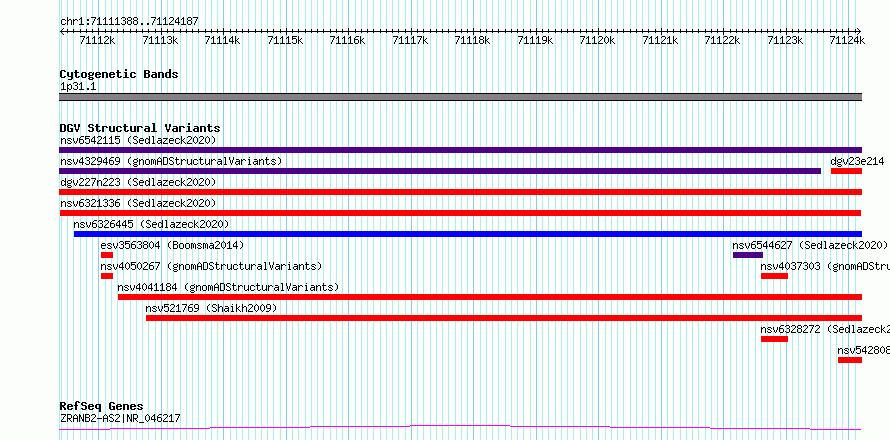Image resolution: width=890 pixels, height=440 pixels.
Task: Click the 71124k ruler tick label
Action: tap(848, 40)
